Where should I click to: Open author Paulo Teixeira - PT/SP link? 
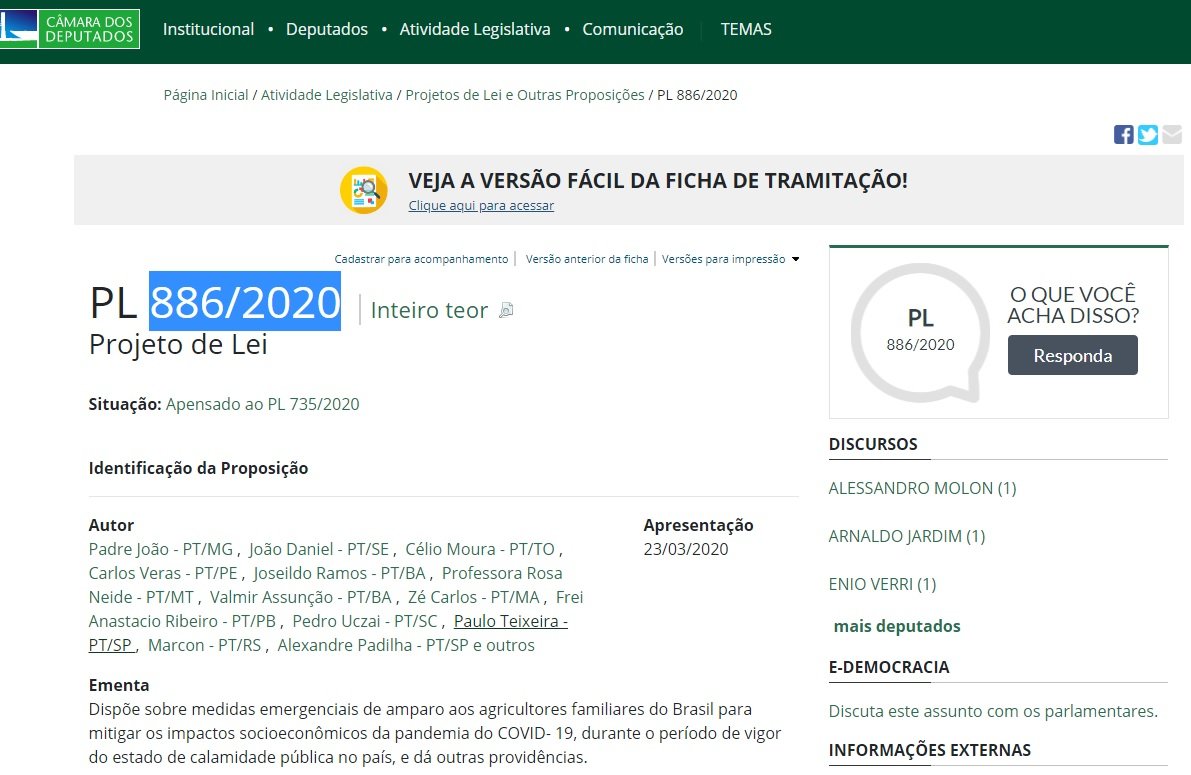510,622
